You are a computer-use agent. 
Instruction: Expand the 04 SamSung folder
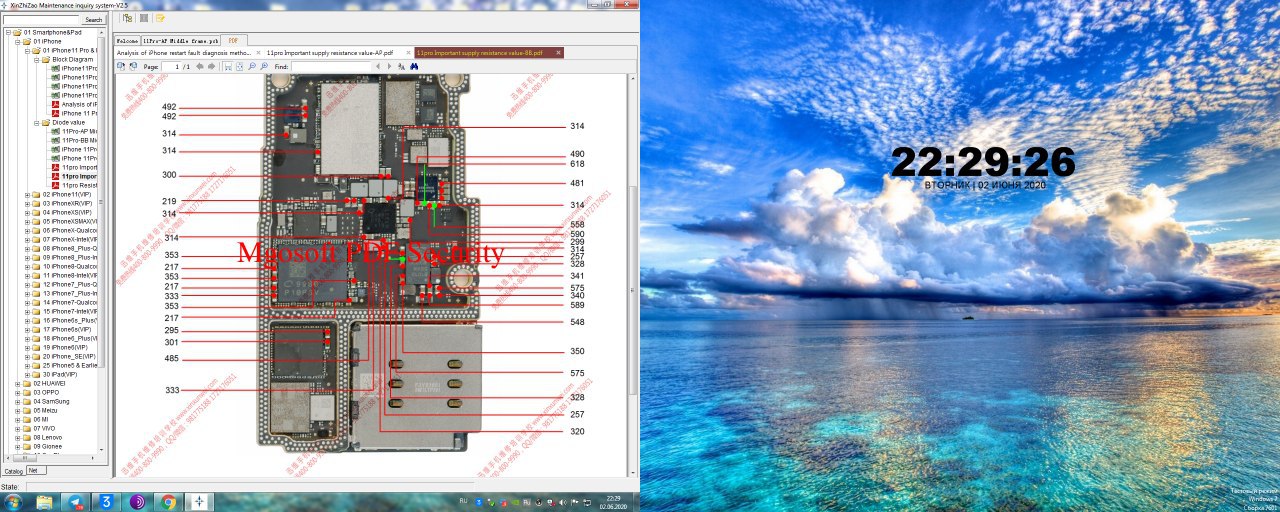[16, 401]
